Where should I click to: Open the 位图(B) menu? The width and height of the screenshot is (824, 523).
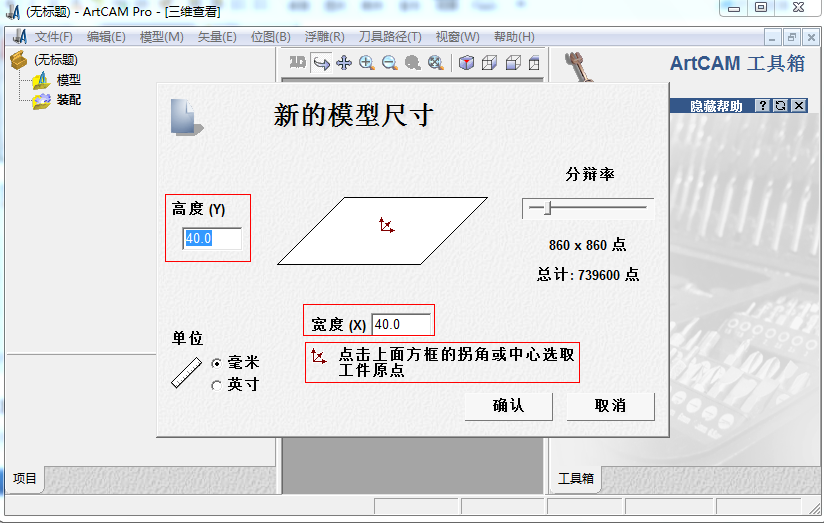point(271,37)
